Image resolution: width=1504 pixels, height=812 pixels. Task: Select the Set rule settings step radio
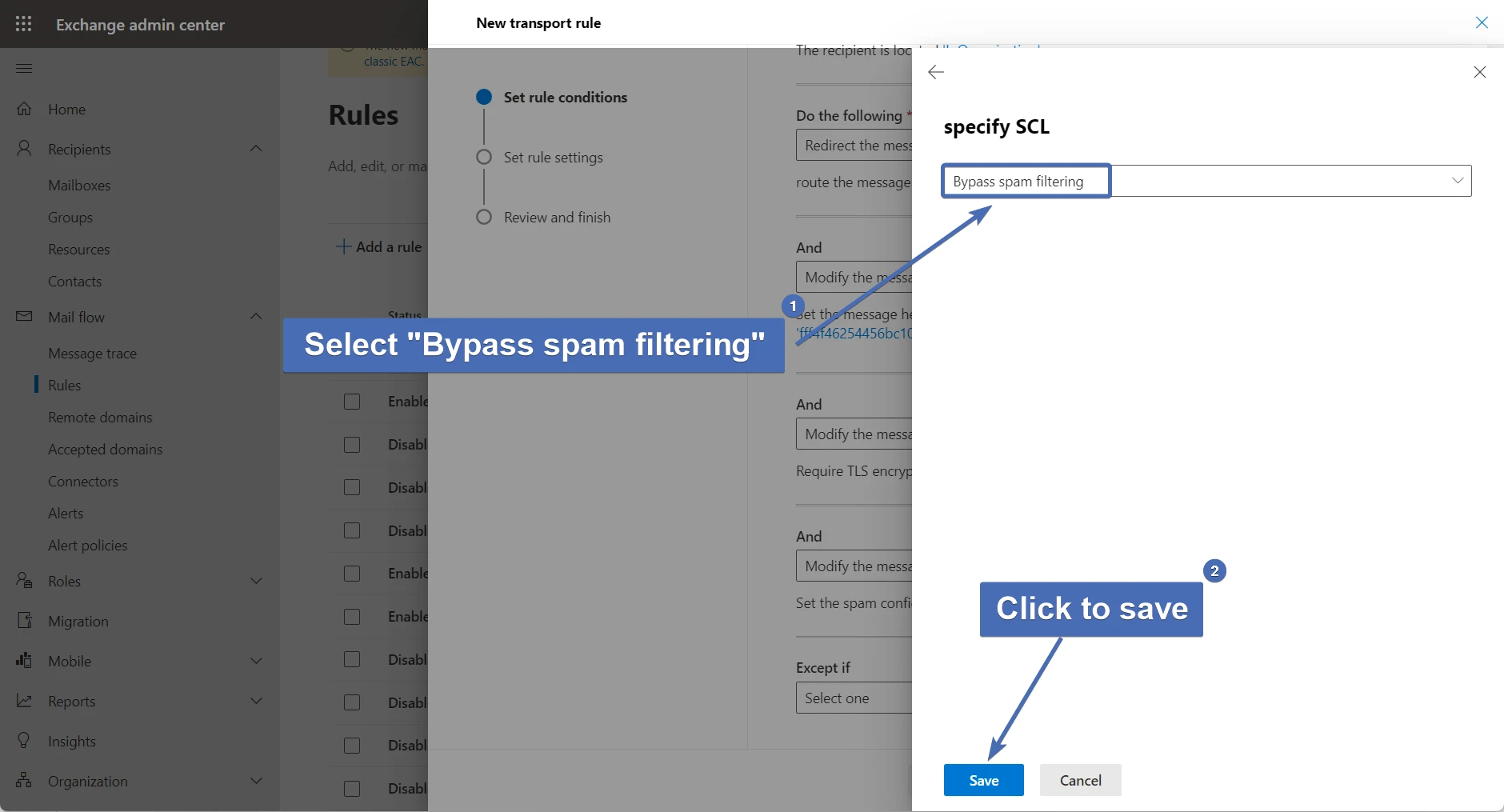(x=484, y=157)
